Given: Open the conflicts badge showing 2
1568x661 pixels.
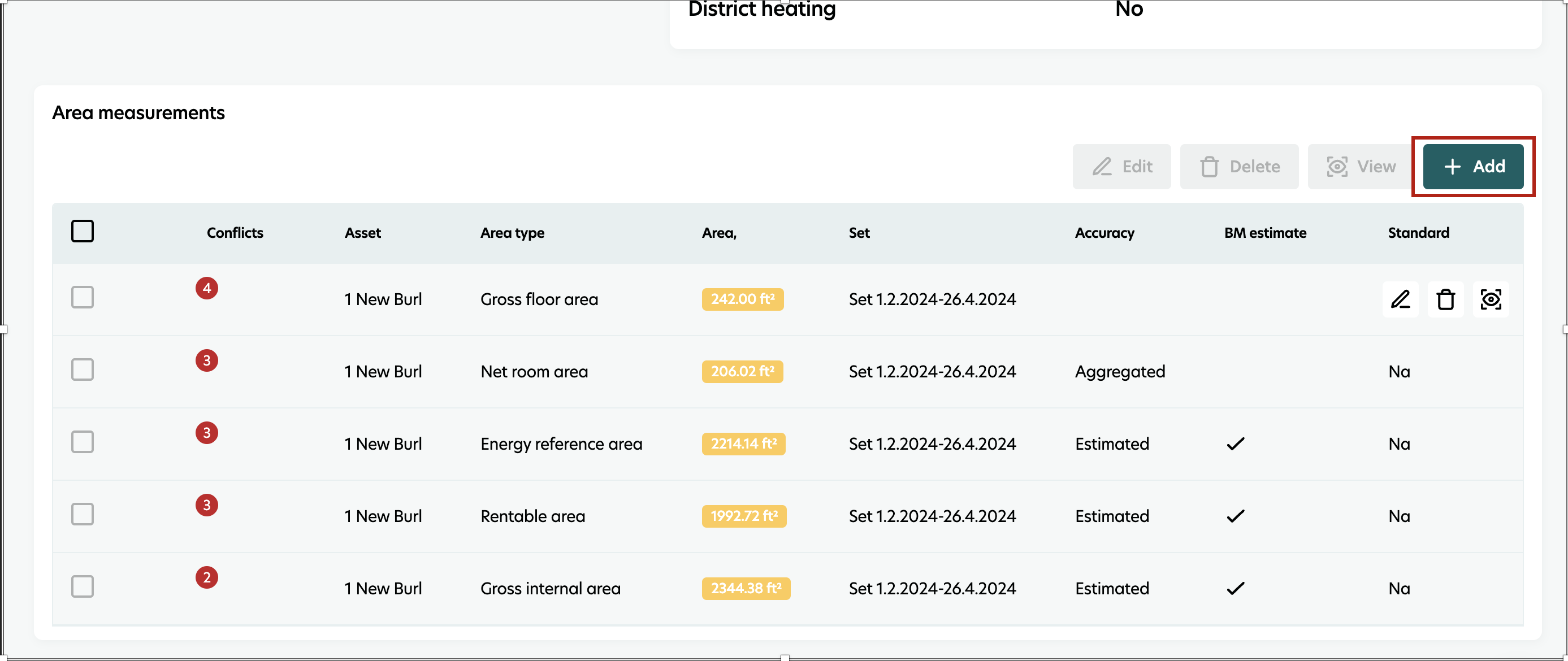Looking at the screenshot, I should click(207, 577).
